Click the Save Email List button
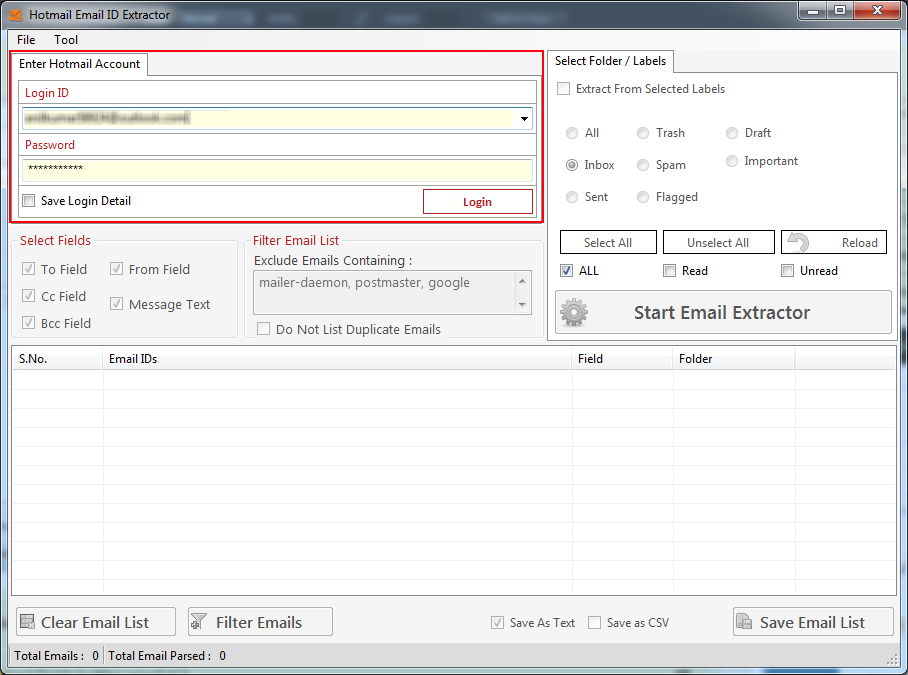Viewport: 908px width, 675px height. point(813,622)
